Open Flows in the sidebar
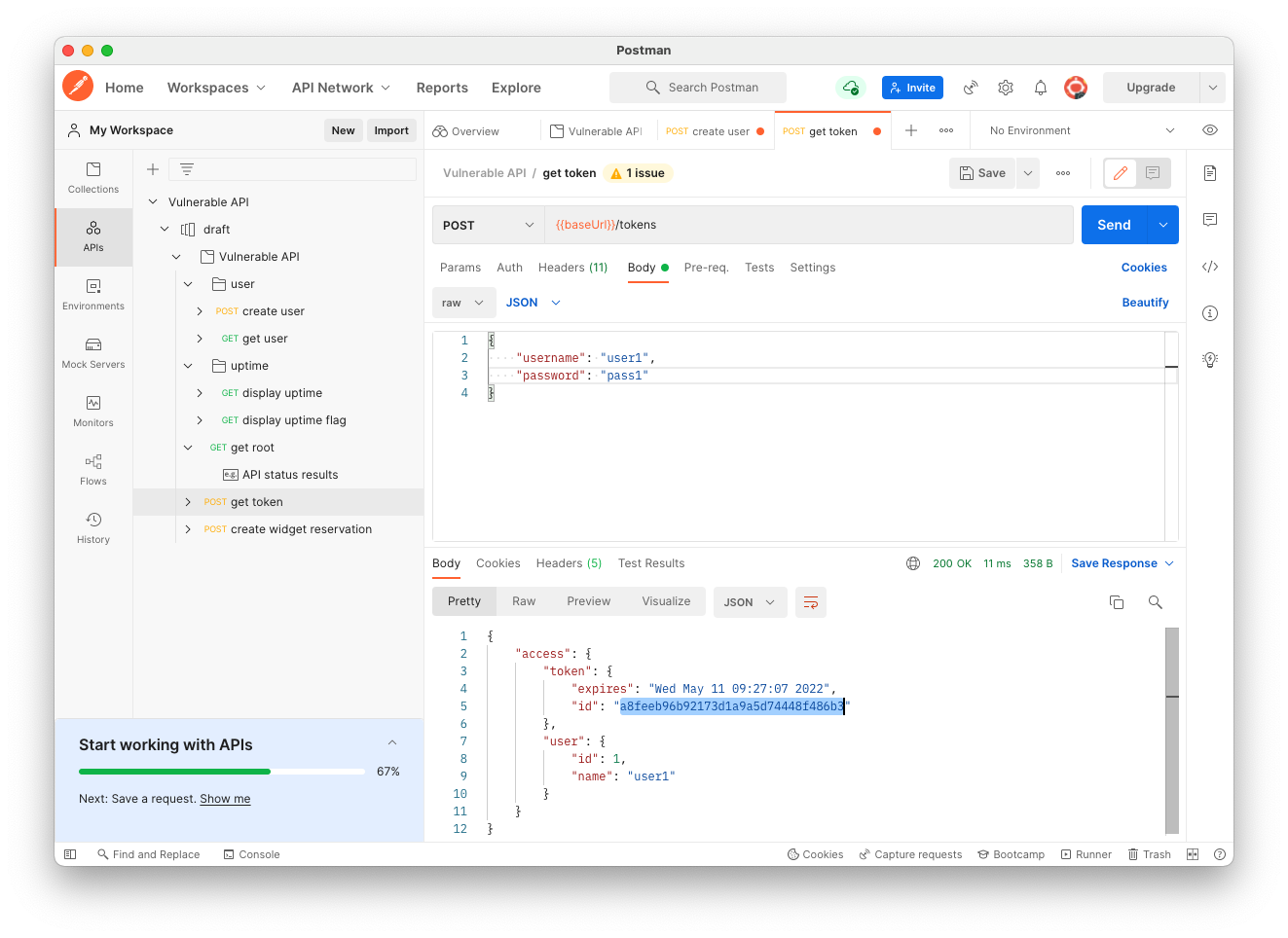 [x=93, y=470]
